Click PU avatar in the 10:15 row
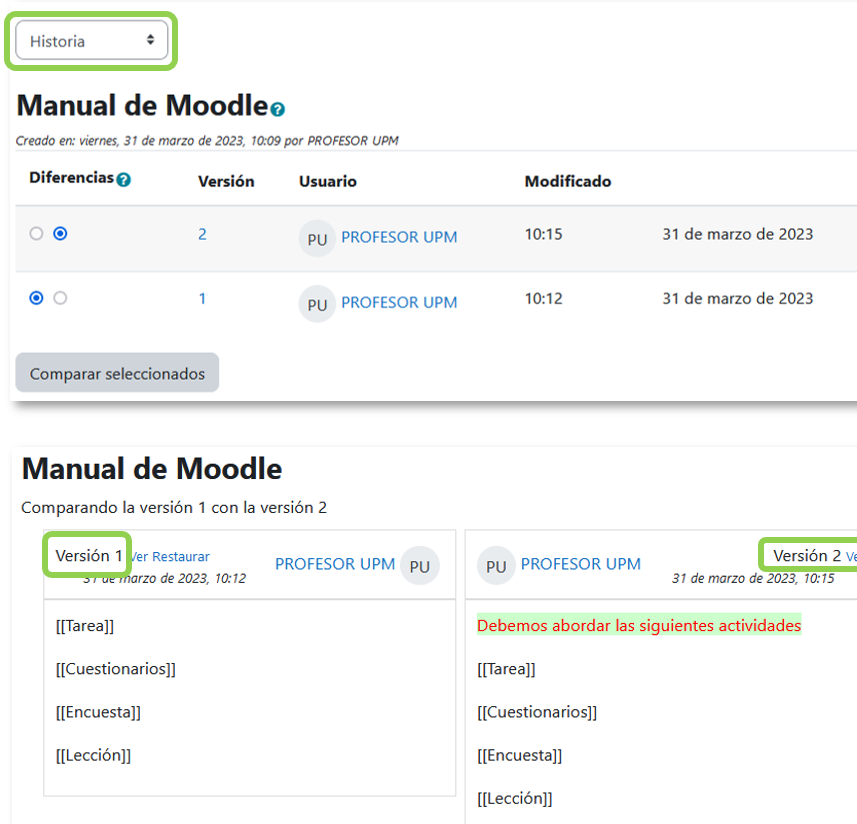857x824 pixels. (x=317, y=239)
